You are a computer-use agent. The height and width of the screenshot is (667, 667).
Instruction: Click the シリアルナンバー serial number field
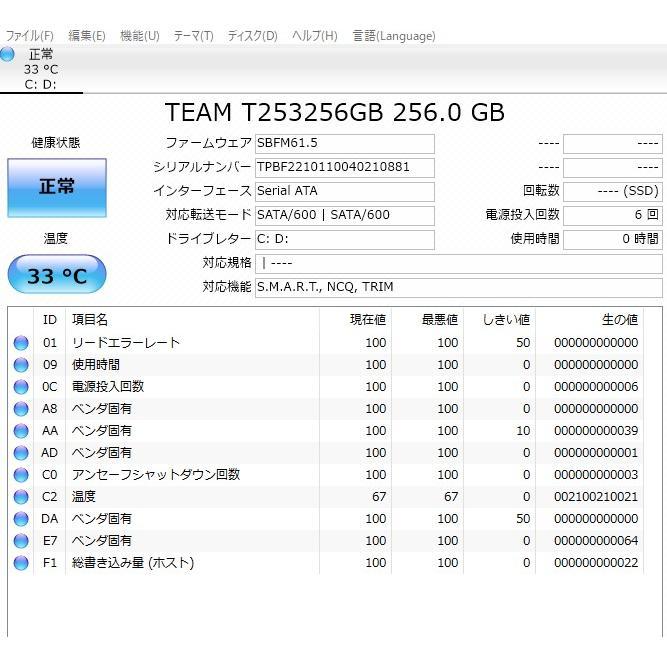point(344,167)
